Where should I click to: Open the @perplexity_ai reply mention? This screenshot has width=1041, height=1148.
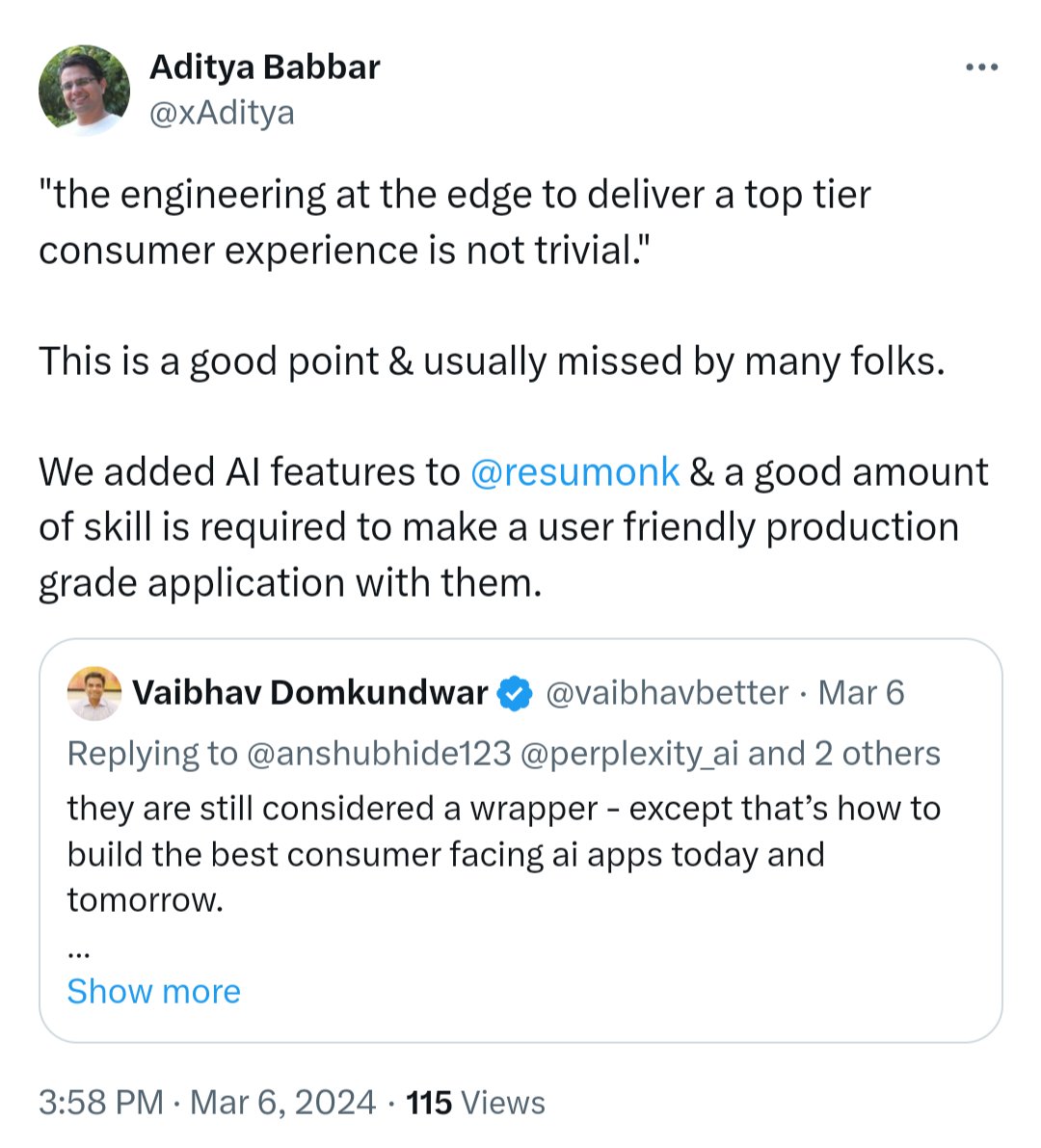[628, 753]
